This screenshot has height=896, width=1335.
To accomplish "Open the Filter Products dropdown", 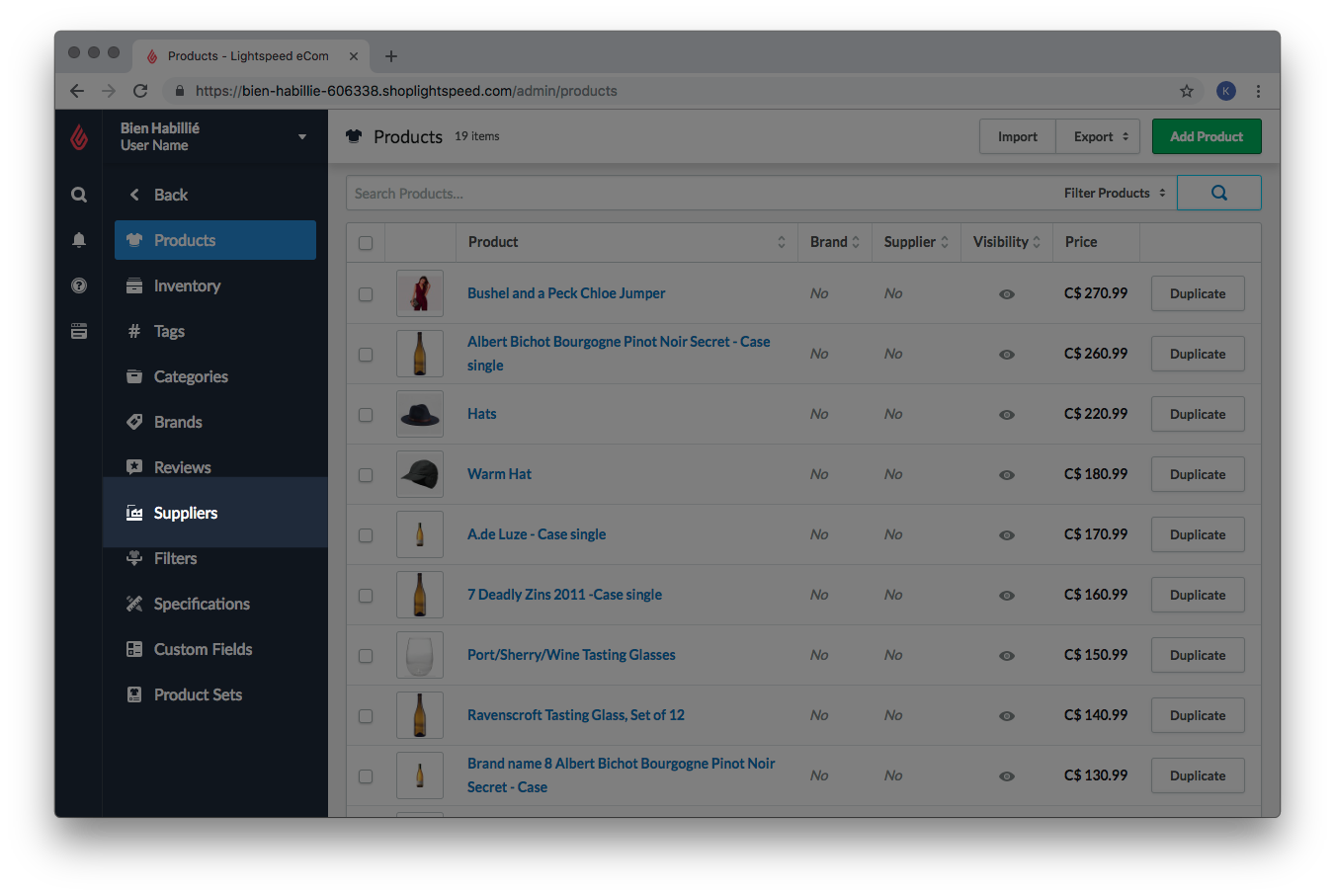I will point(1115,193).
